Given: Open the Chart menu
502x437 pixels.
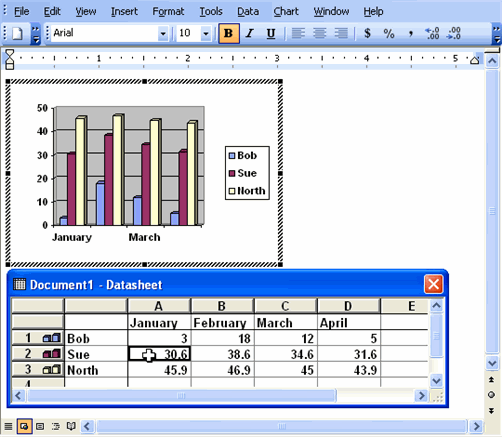Looking at the screenshot, I should 286,11.
